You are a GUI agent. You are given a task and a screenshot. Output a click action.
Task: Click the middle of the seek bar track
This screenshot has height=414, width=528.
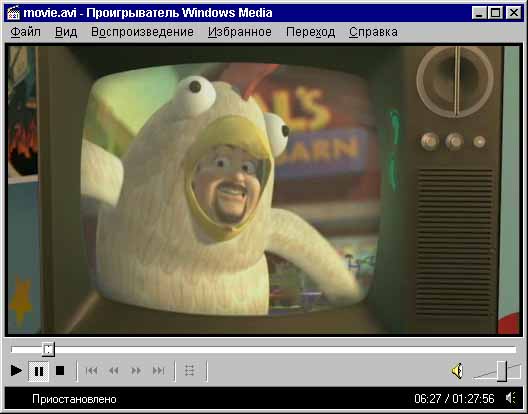click(264, 350)
